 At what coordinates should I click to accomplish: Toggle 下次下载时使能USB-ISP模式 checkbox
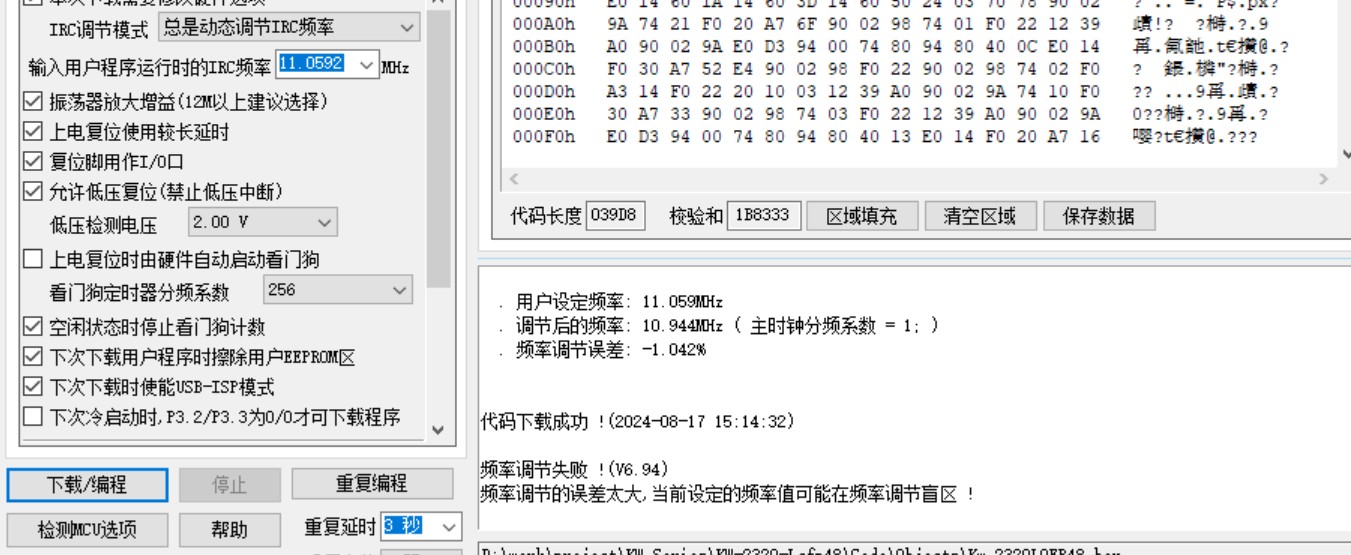pos(33,387)
